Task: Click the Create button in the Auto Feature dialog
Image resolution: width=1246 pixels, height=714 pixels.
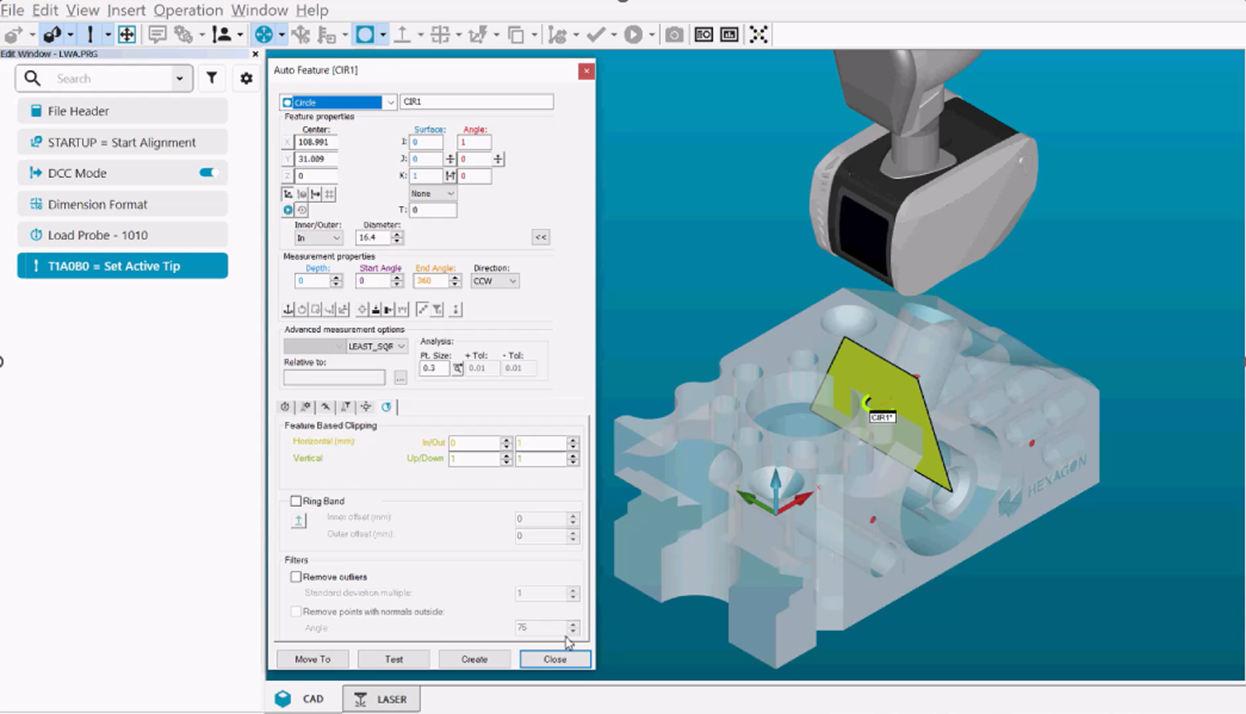Action: (474, 659)
